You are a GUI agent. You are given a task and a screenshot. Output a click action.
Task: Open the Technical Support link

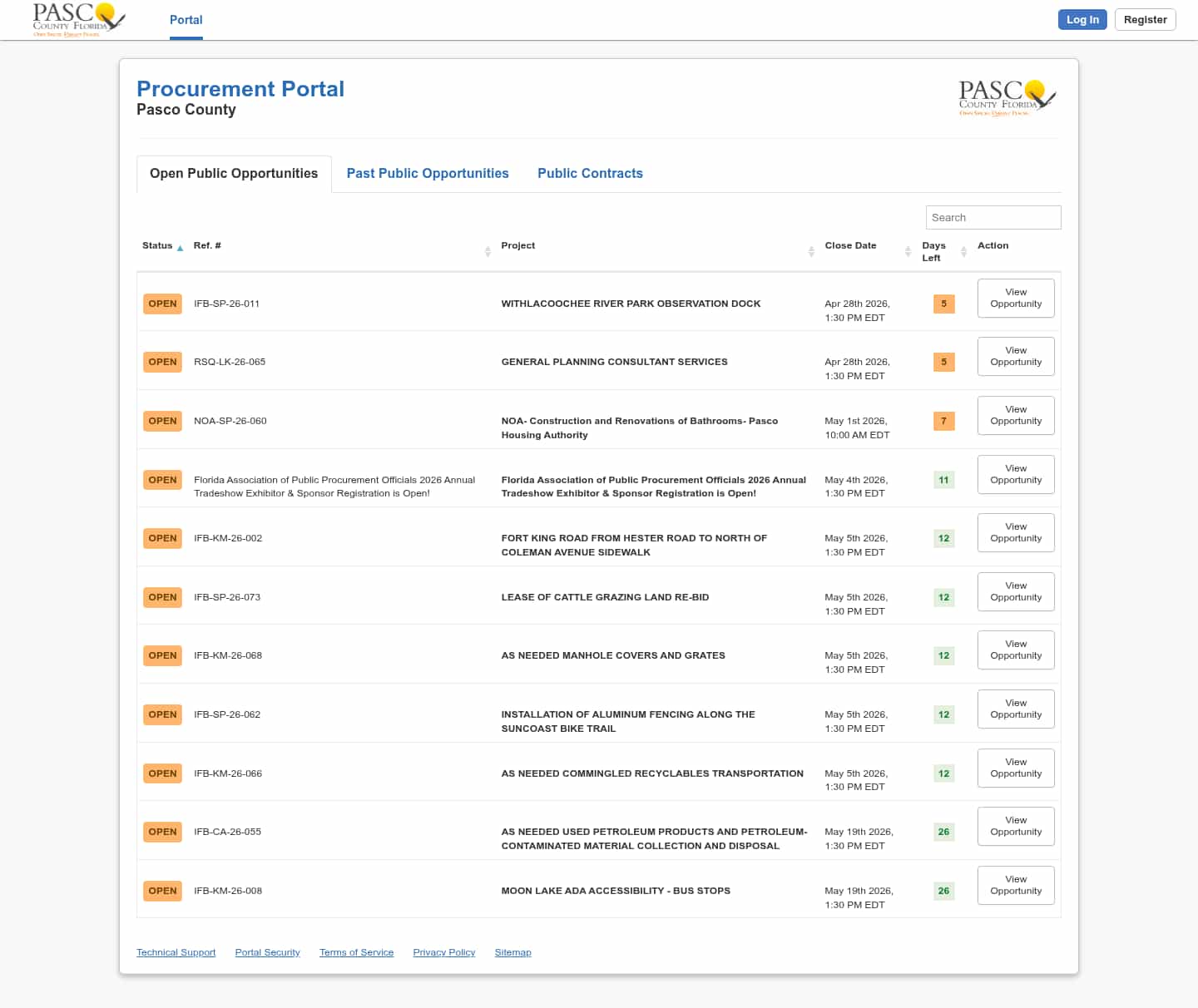176,952
